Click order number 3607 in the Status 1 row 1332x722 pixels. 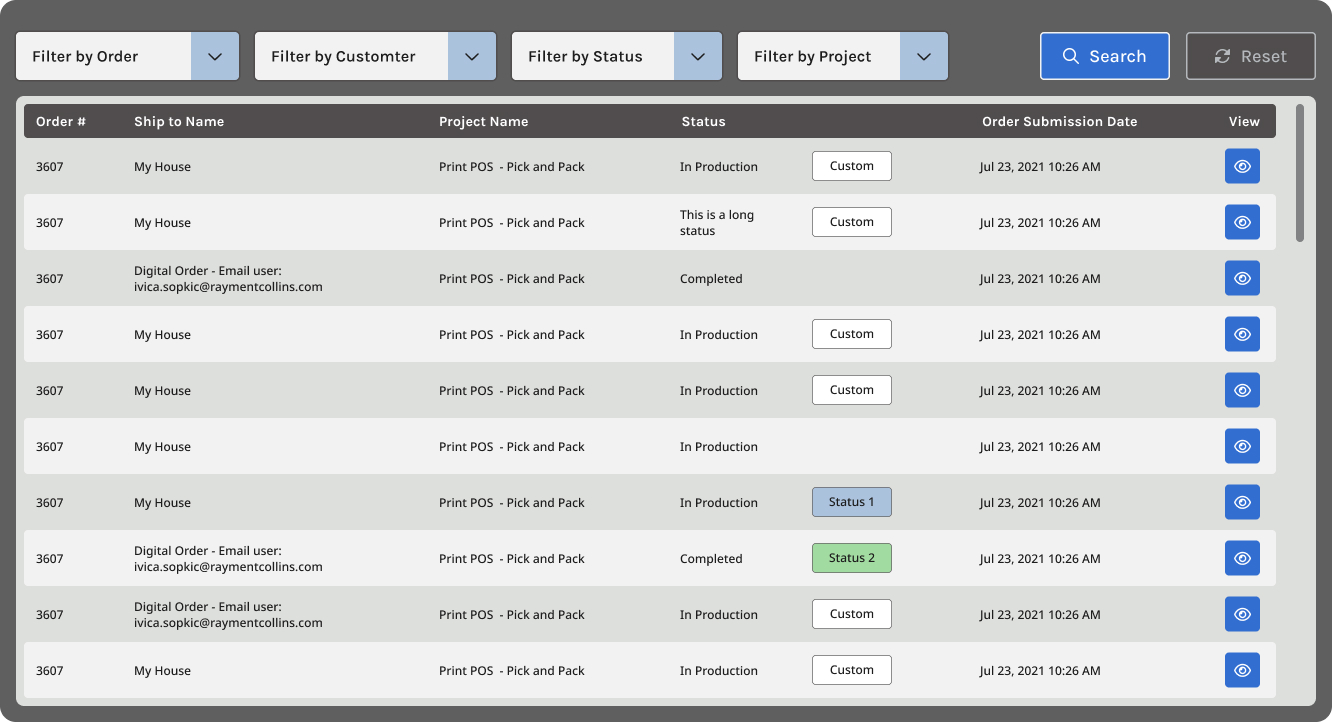(50, 503)
